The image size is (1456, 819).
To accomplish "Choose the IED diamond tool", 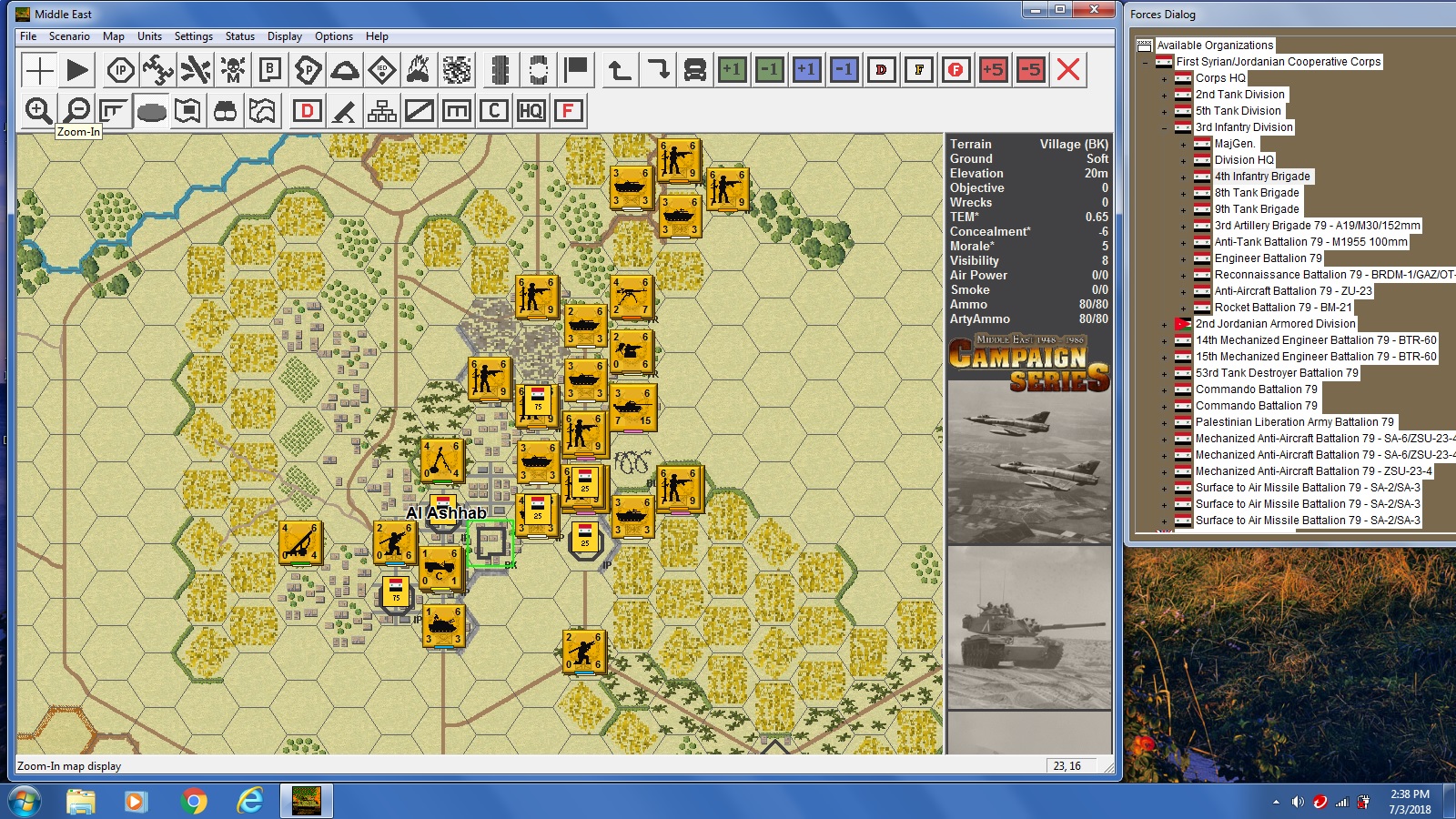I will click(x=382, y=69).
